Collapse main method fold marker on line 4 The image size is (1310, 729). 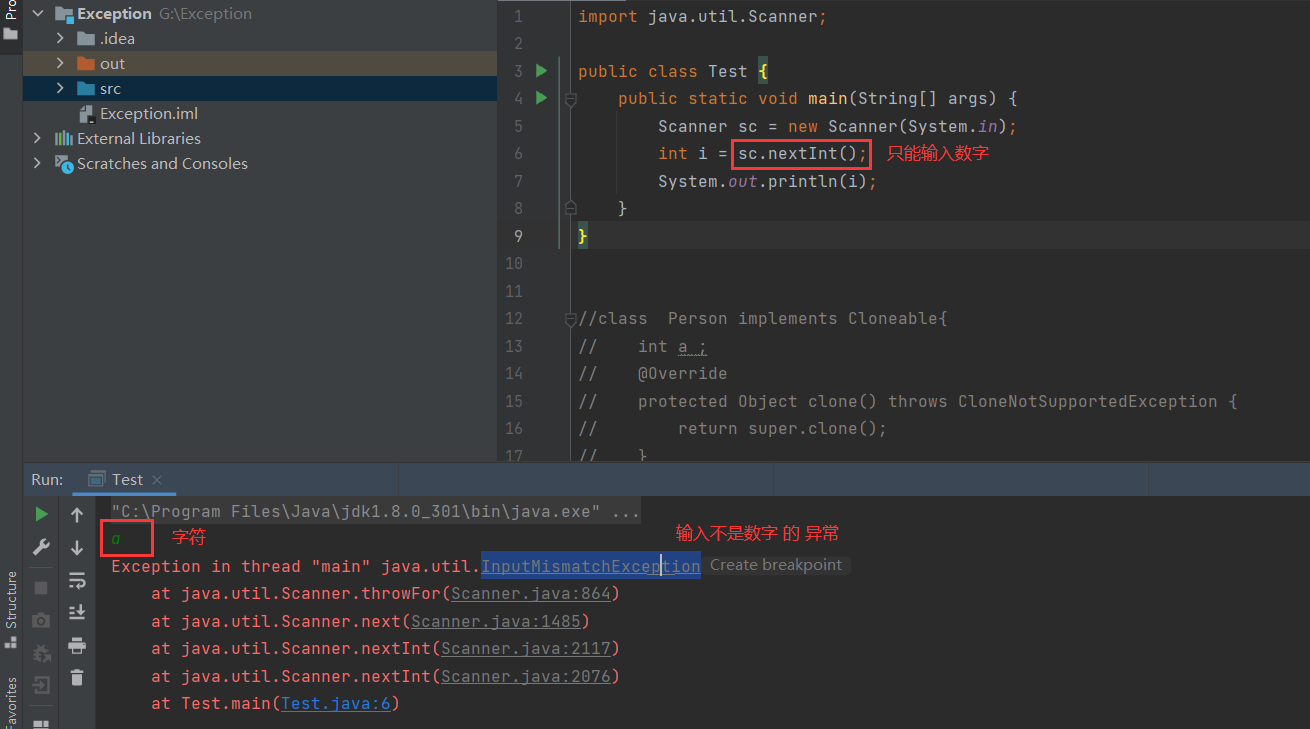570,99
